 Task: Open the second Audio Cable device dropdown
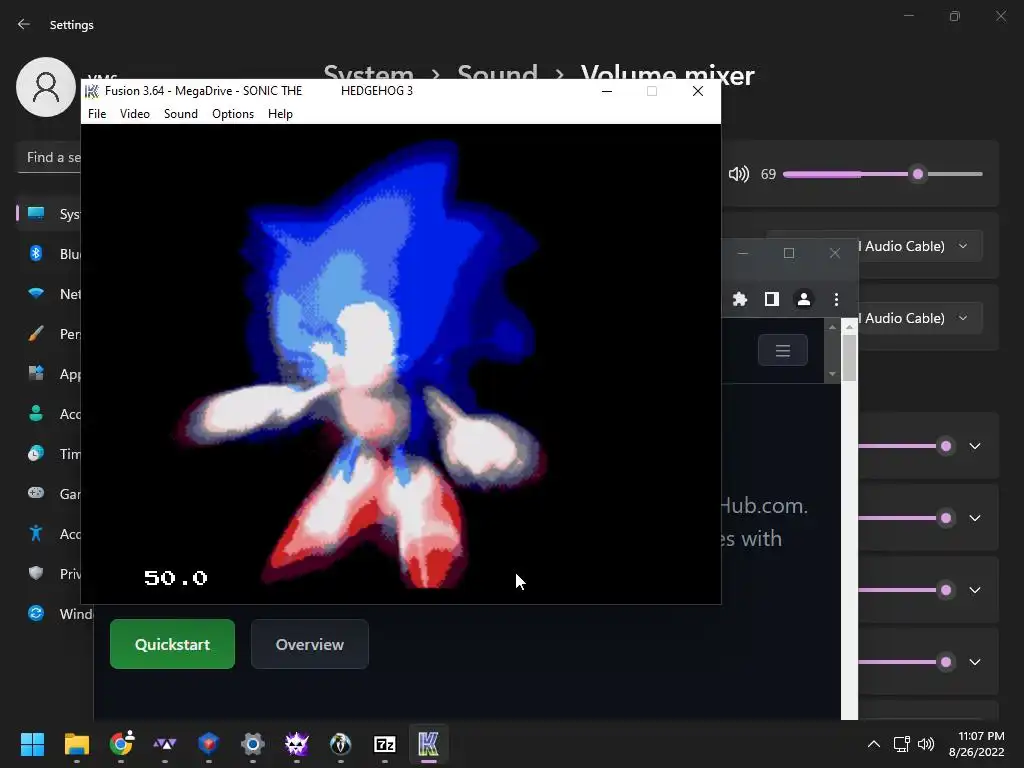pyautogui.click(x=920, y=318)
